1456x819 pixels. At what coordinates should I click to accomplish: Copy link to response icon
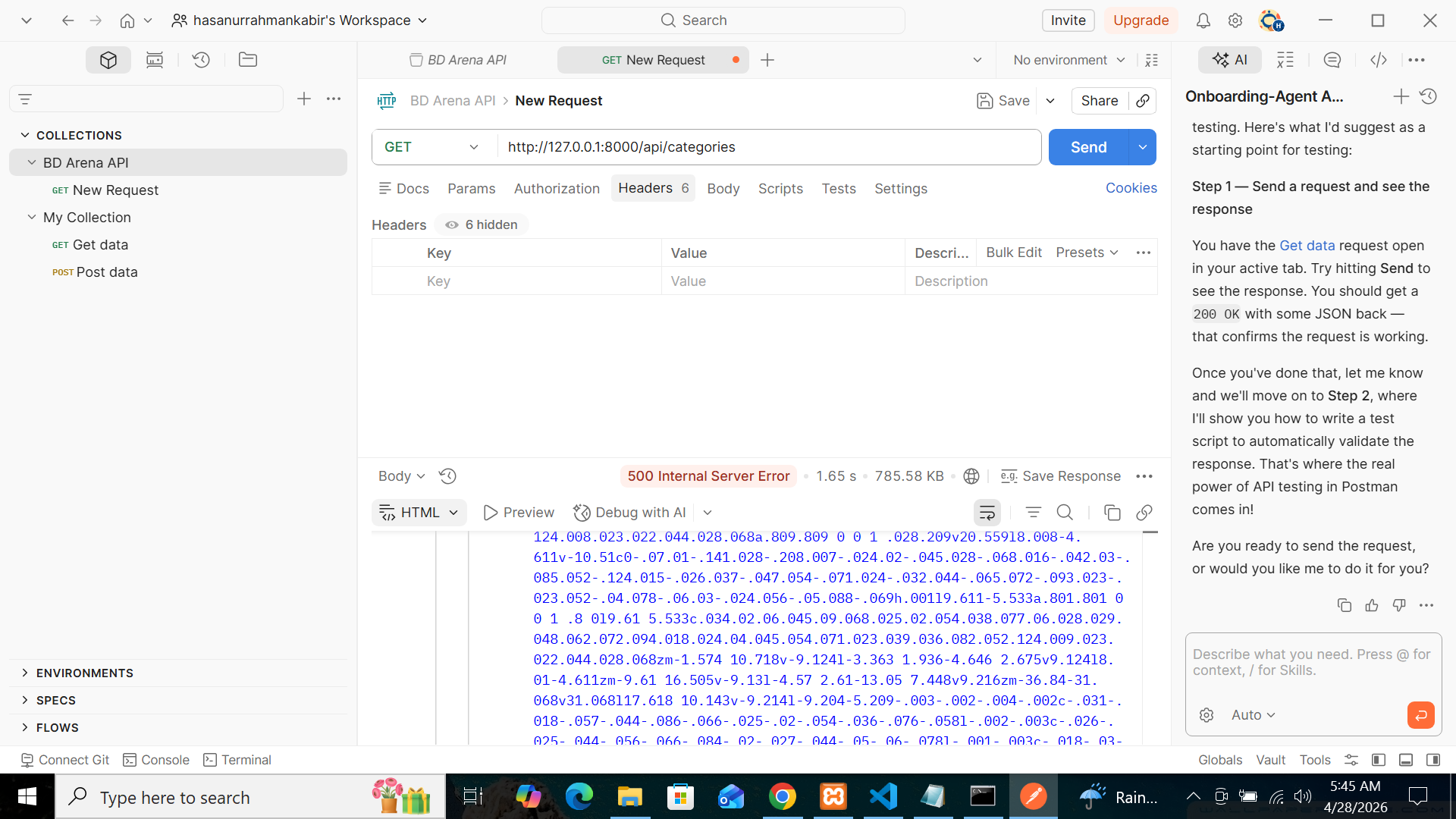point(1144,513)
